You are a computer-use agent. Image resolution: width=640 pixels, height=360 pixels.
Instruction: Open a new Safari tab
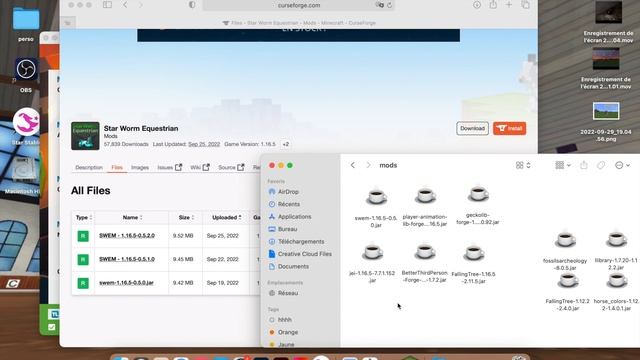point(509,5)
